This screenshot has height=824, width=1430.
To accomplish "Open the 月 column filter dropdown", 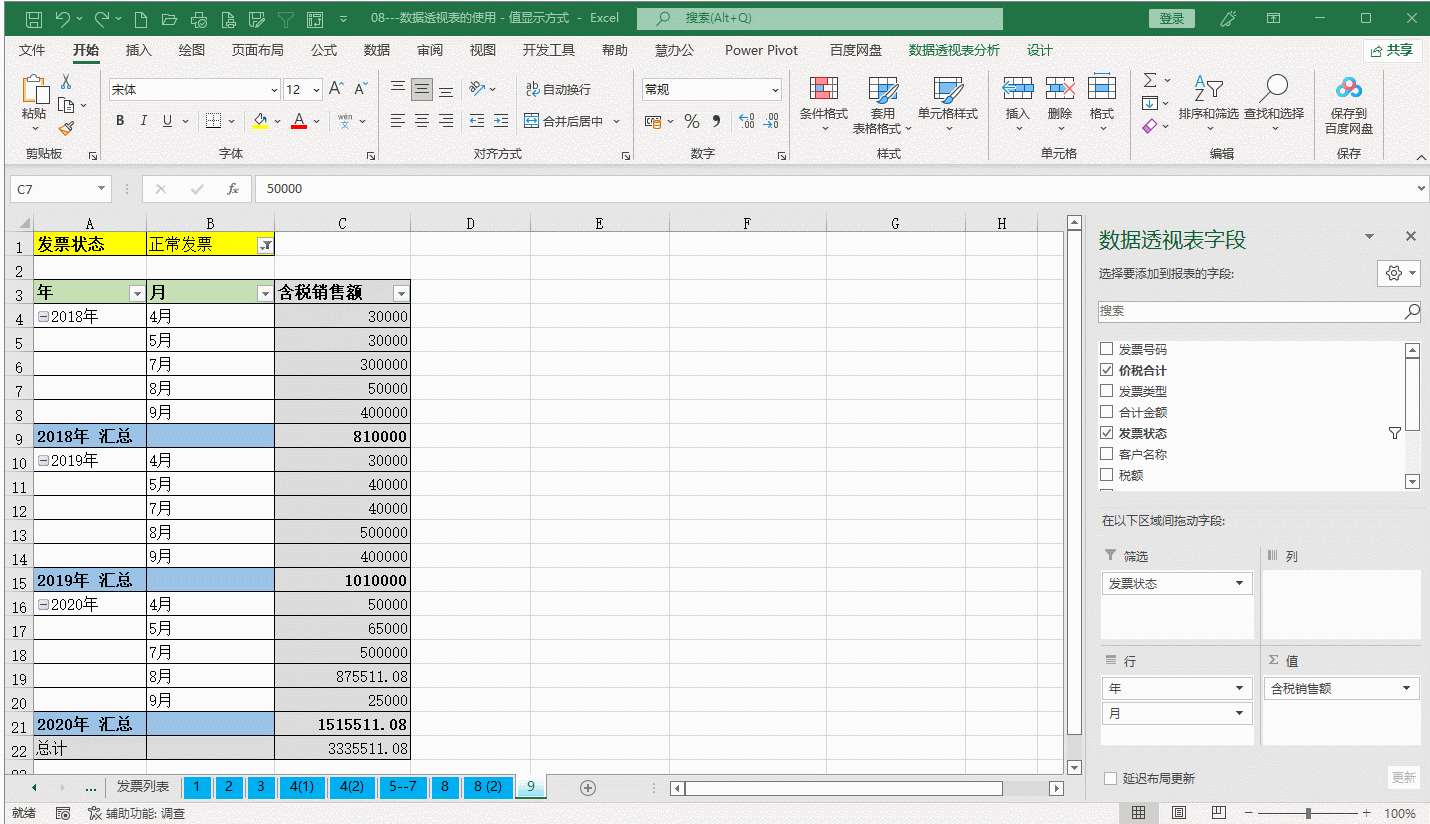I will 265,293.
